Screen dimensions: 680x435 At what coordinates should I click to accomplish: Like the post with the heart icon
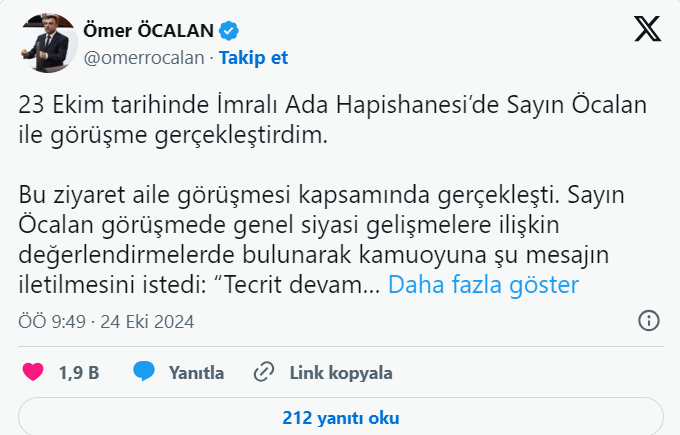33,373
